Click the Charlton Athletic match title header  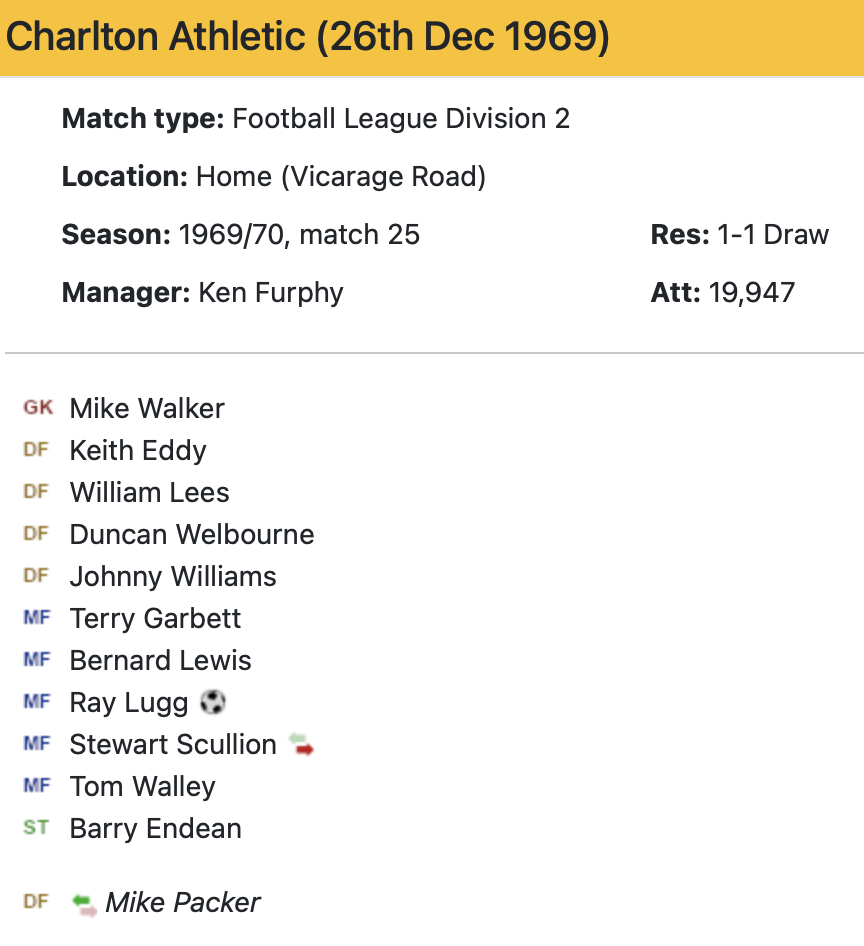click(x=308, y=38)
